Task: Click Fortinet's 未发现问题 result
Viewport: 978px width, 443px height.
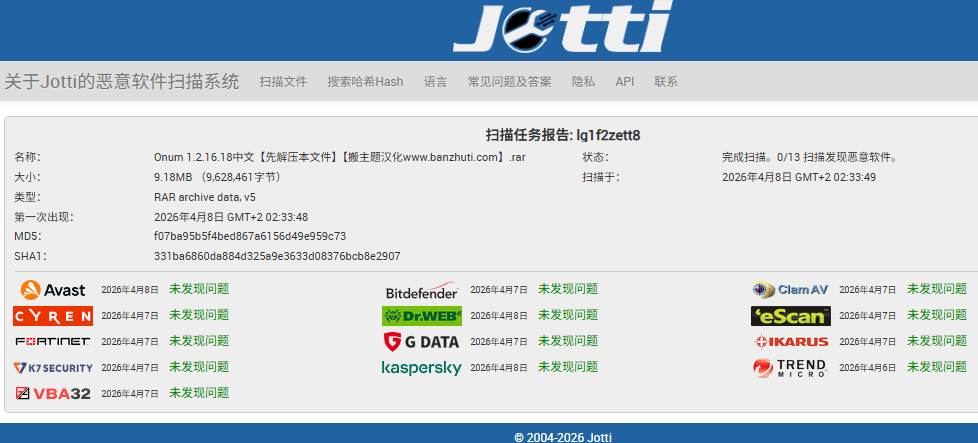Action: click(x=199, y=341)
